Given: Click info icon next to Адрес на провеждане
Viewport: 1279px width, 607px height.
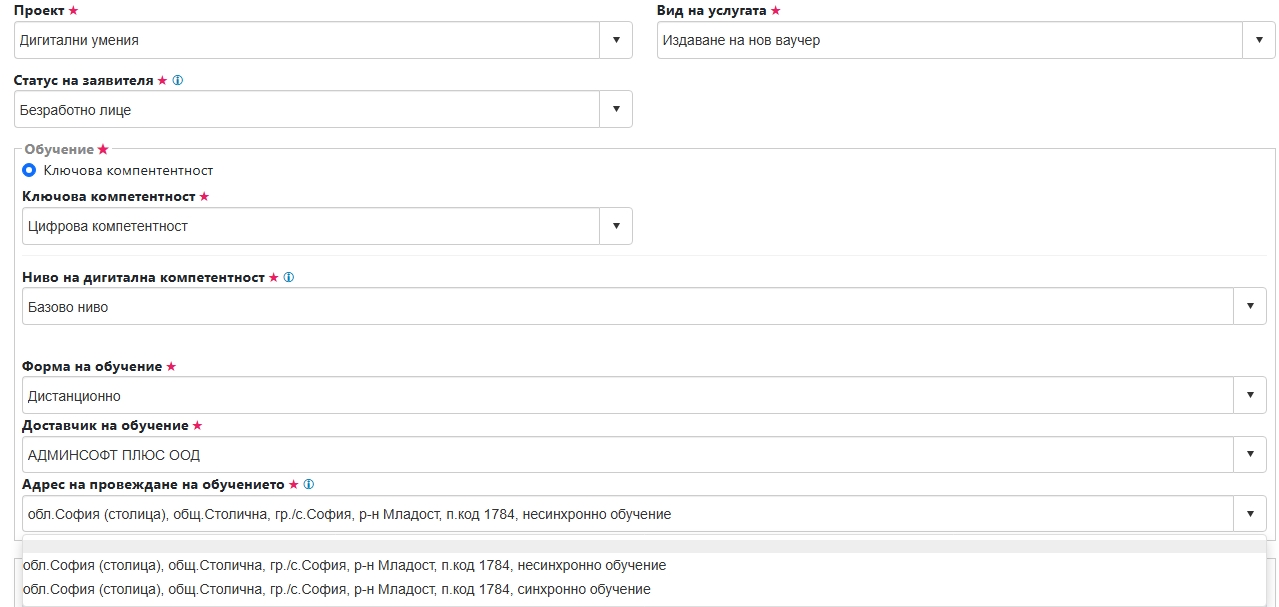Looking at the screenshot, I should (x=309, y=484).
